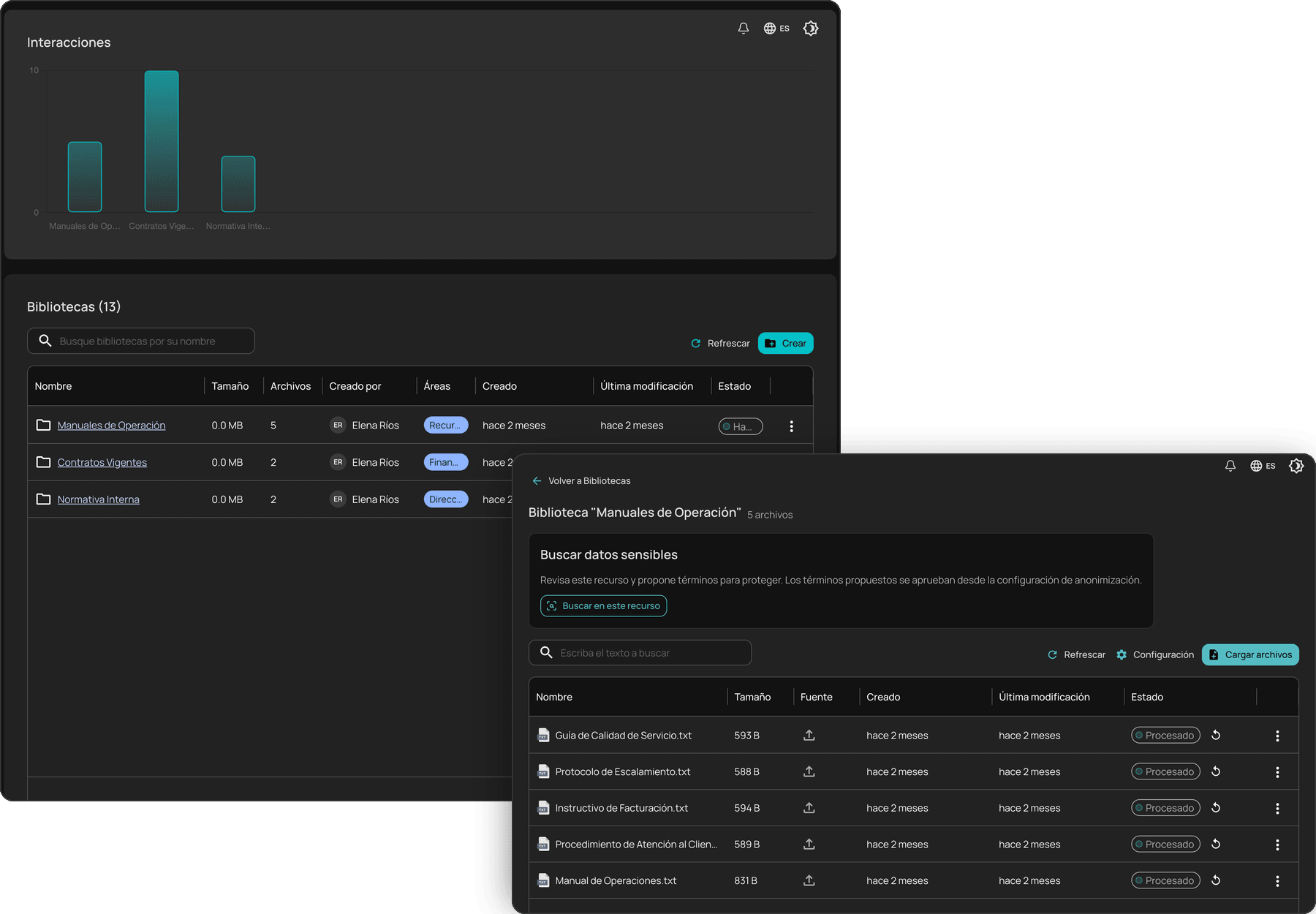
Task: Reprocess Procedimiento de Atención al Clien… file
Action: point(1216,845)
